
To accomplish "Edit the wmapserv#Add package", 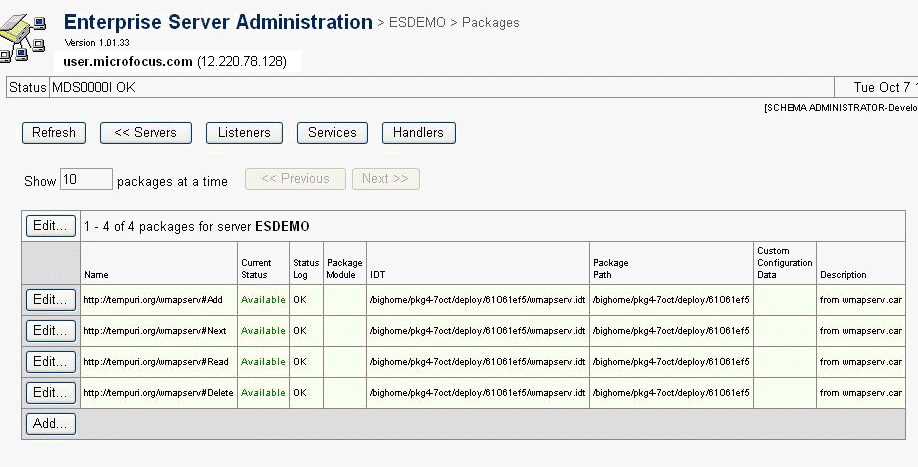I will 50,299.
